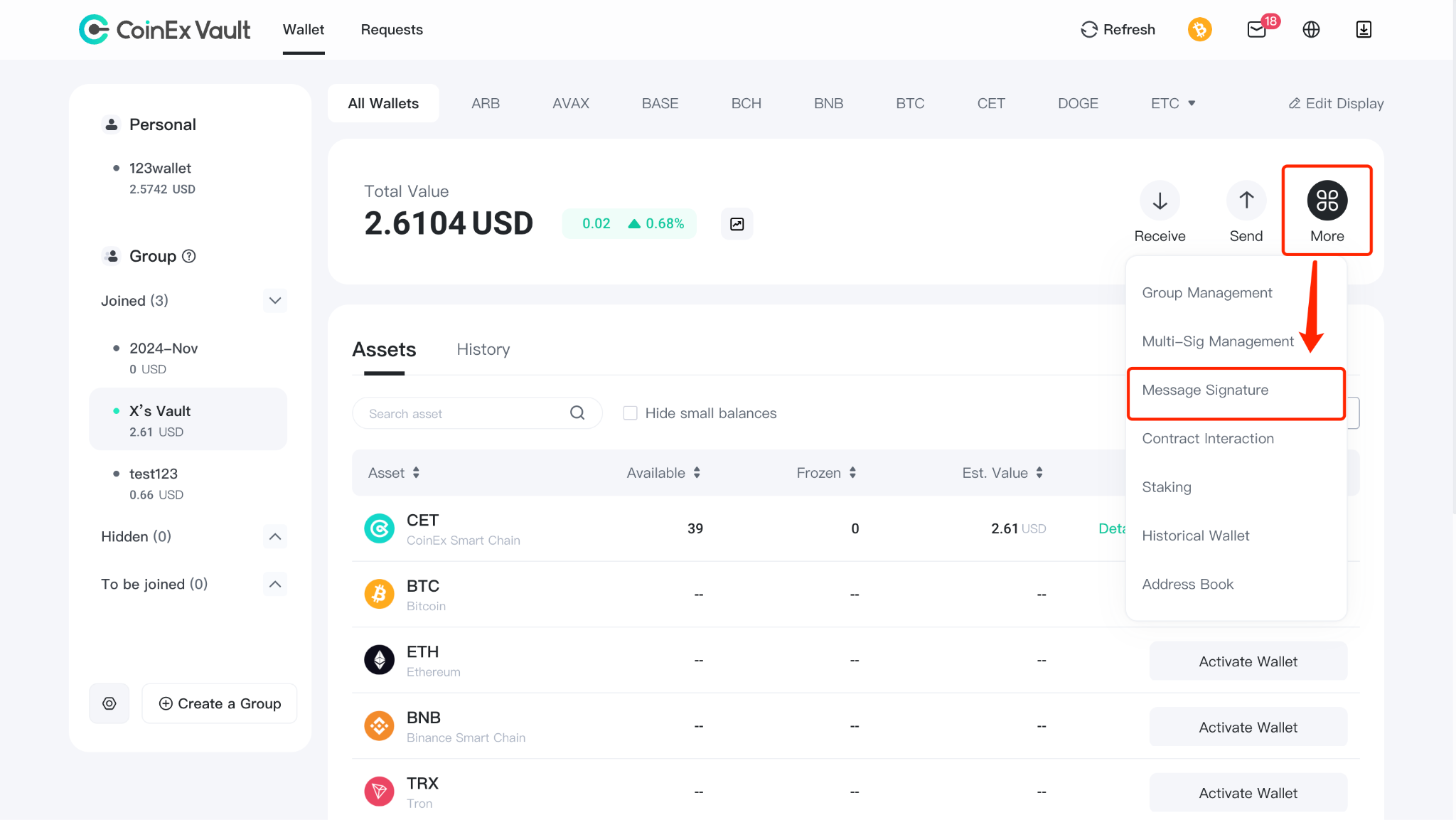This screenshot has height=820, width=1456.
Task: Select the AVAX chain tab
Action: click(x=571, y=103)
